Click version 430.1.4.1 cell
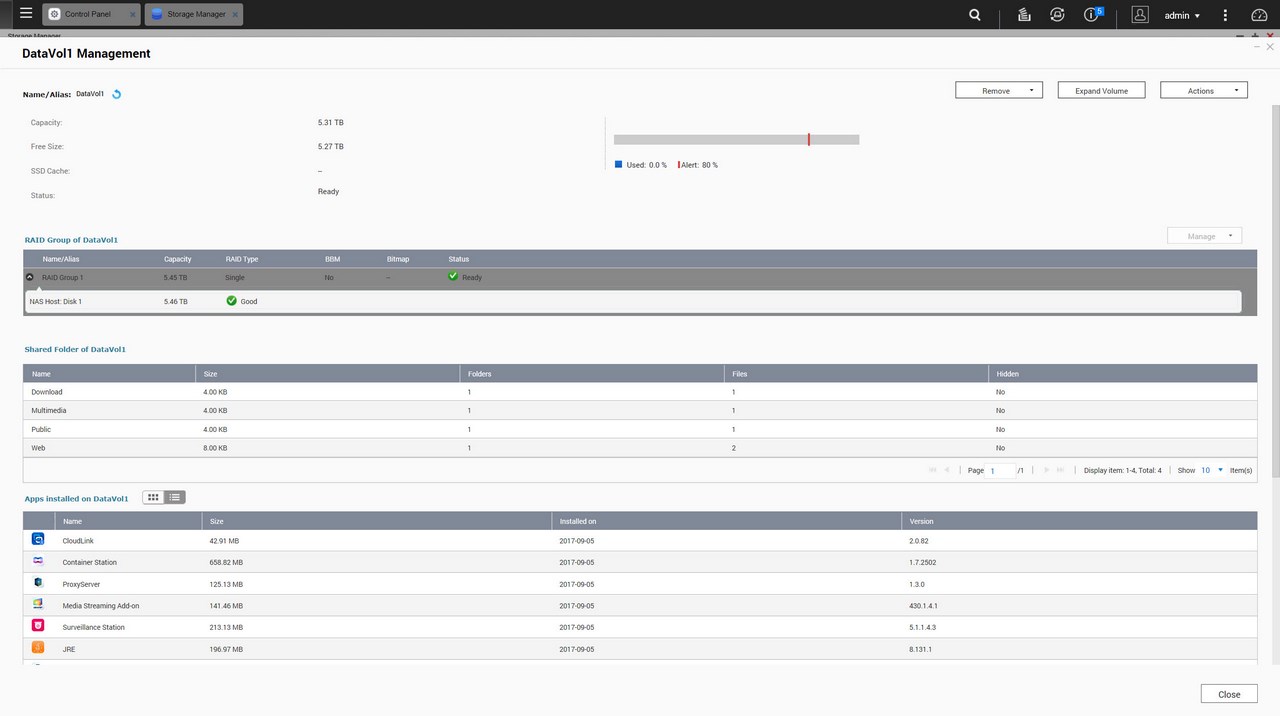1280x716 pixels. [x=923, y=605]
